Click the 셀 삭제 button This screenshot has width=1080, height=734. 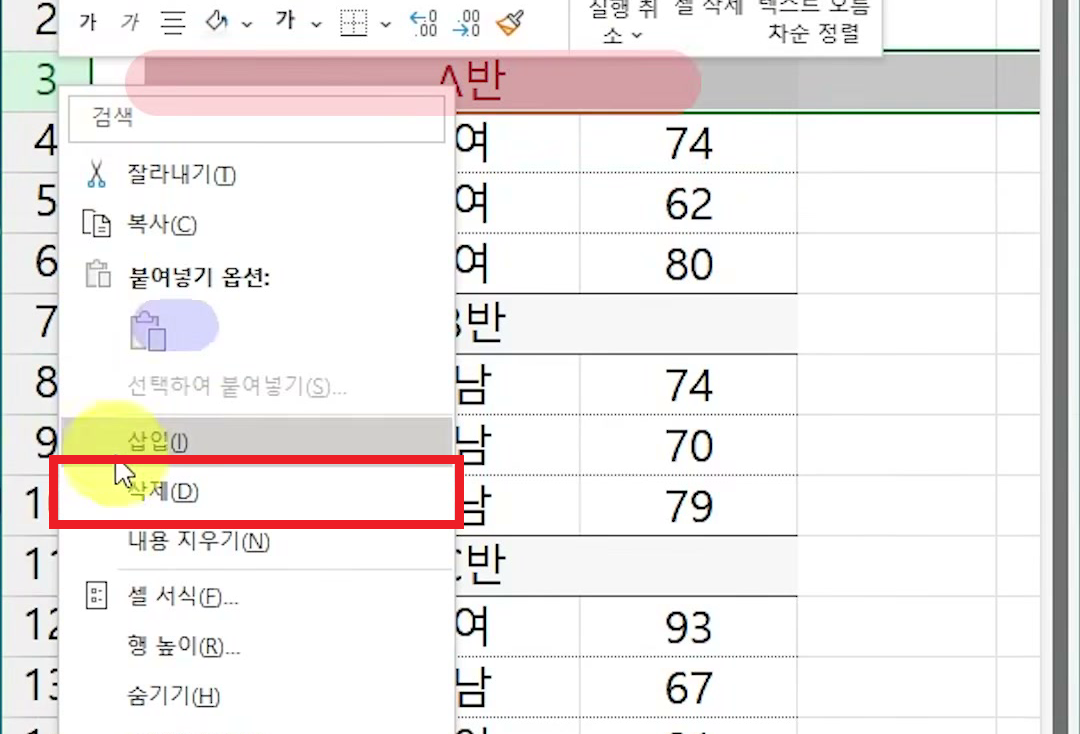709,8
